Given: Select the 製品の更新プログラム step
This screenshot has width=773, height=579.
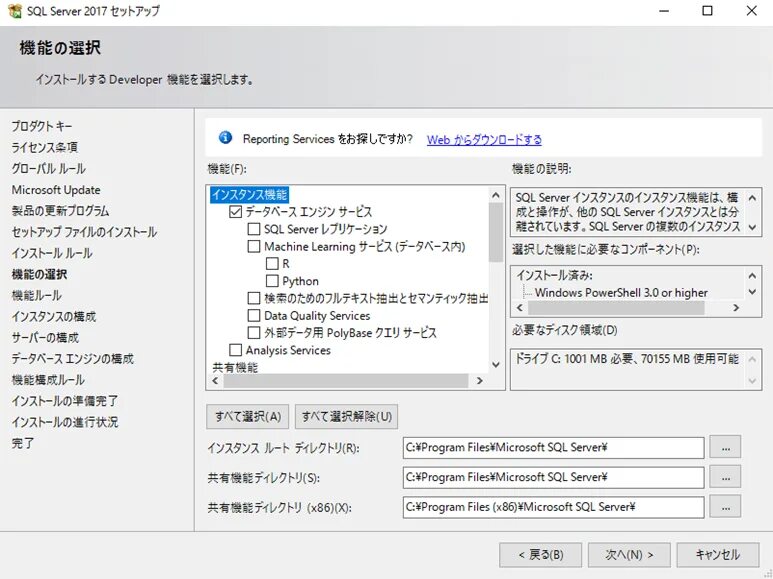Looking at the screenshot, I should point(60,211).
